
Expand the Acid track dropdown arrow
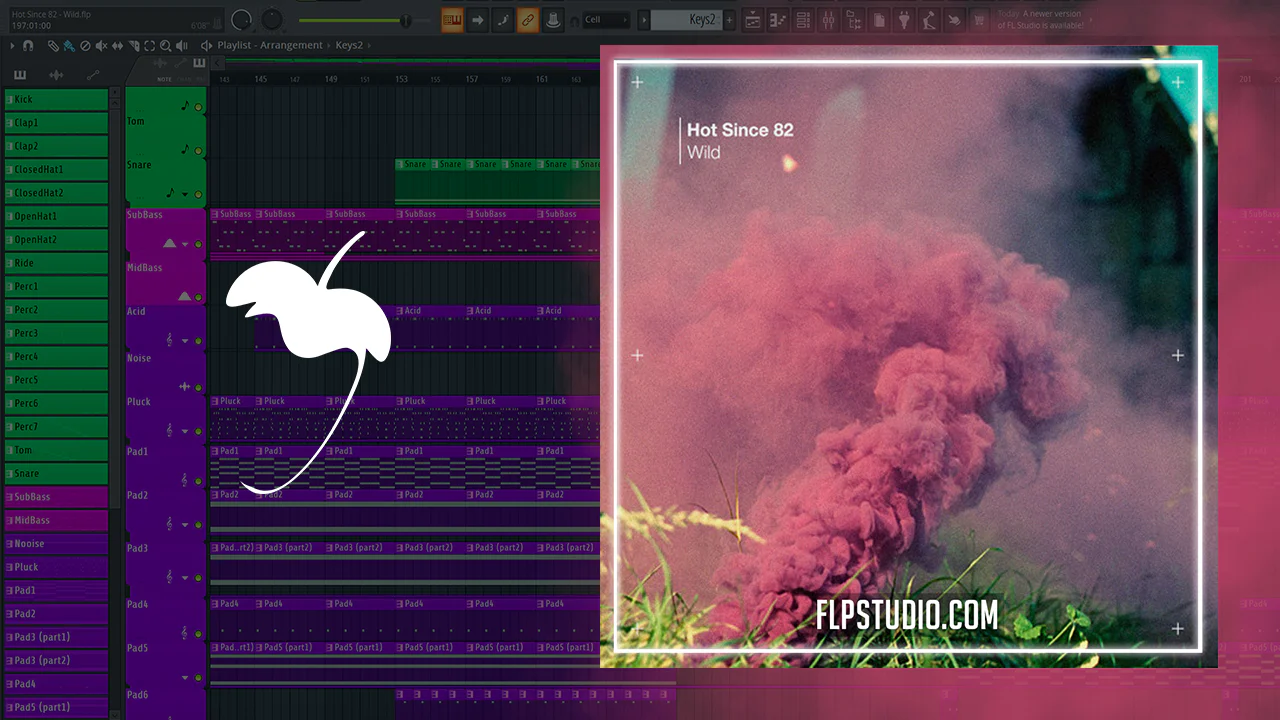pos(185,341)
